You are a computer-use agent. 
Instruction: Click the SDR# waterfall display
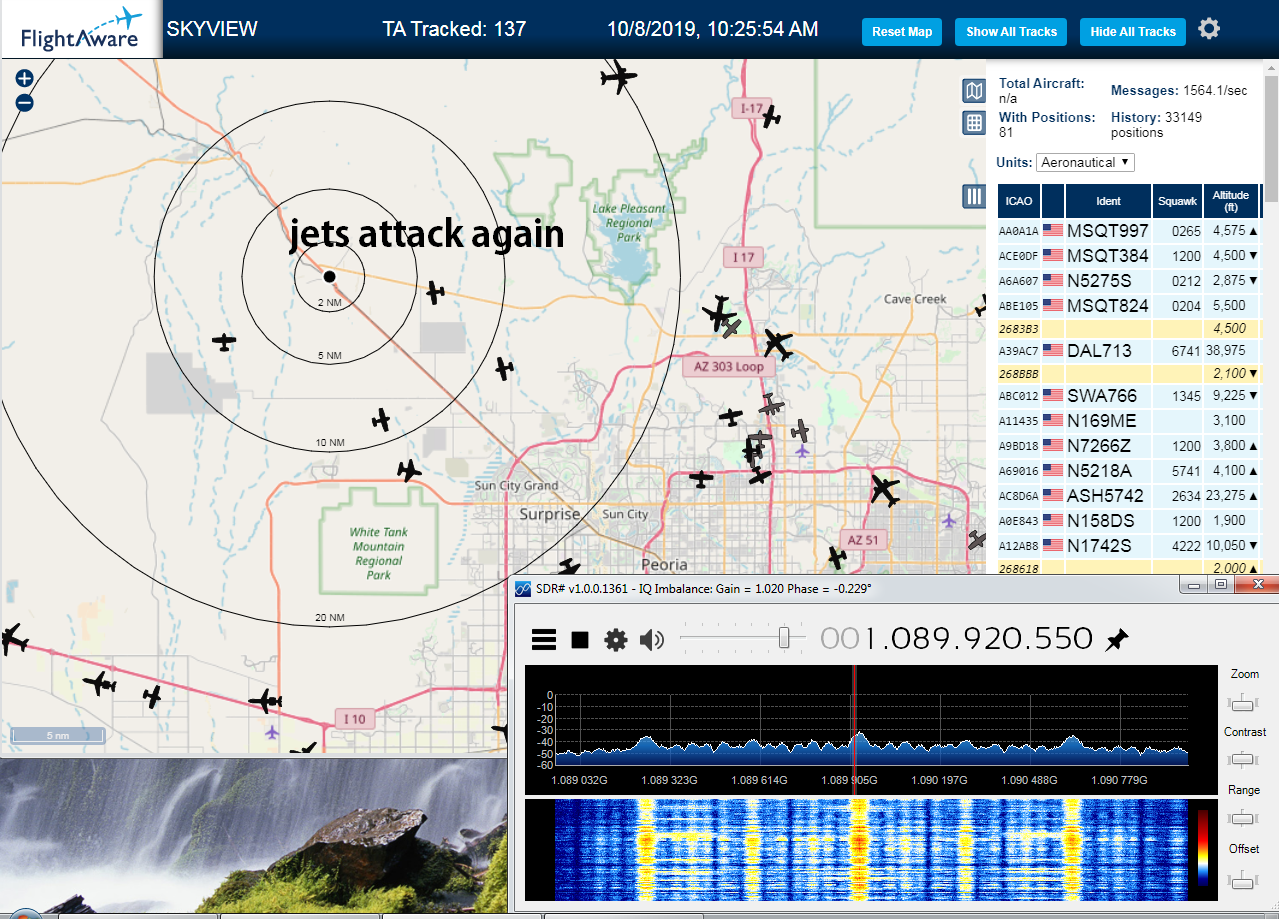click(871, 849)
